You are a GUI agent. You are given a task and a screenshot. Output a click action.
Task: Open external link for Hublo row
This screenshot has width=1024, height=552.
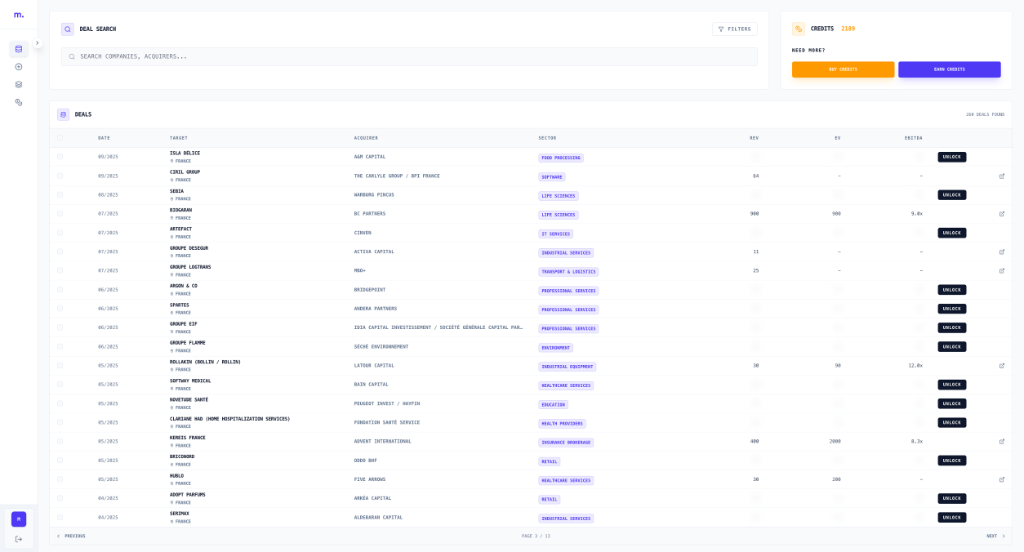coord(1002,479)
